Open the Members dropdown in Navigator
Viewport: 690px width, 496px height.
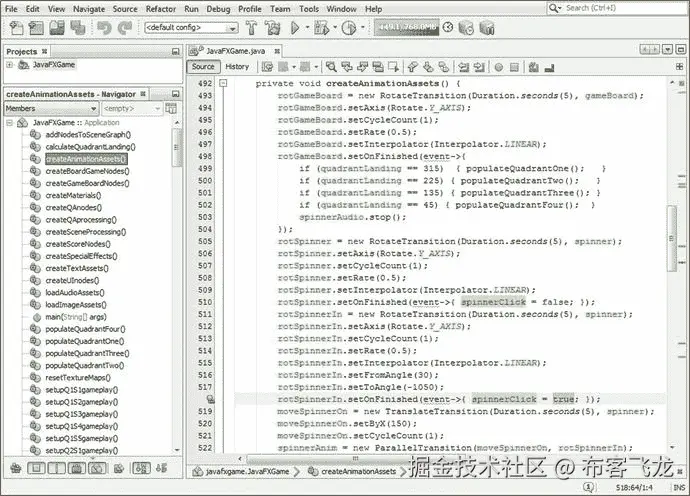[51, 108]
